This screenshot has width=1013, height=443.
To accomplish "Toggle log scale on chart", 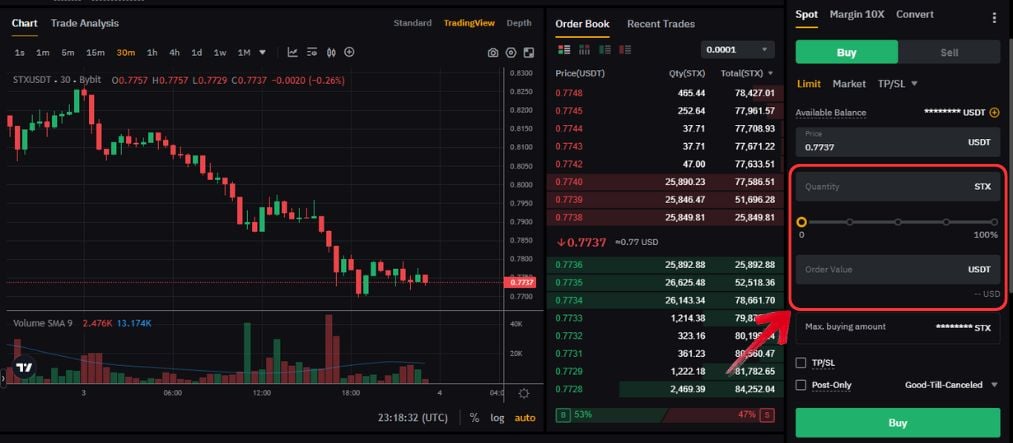I will click(x=497, y=418).
